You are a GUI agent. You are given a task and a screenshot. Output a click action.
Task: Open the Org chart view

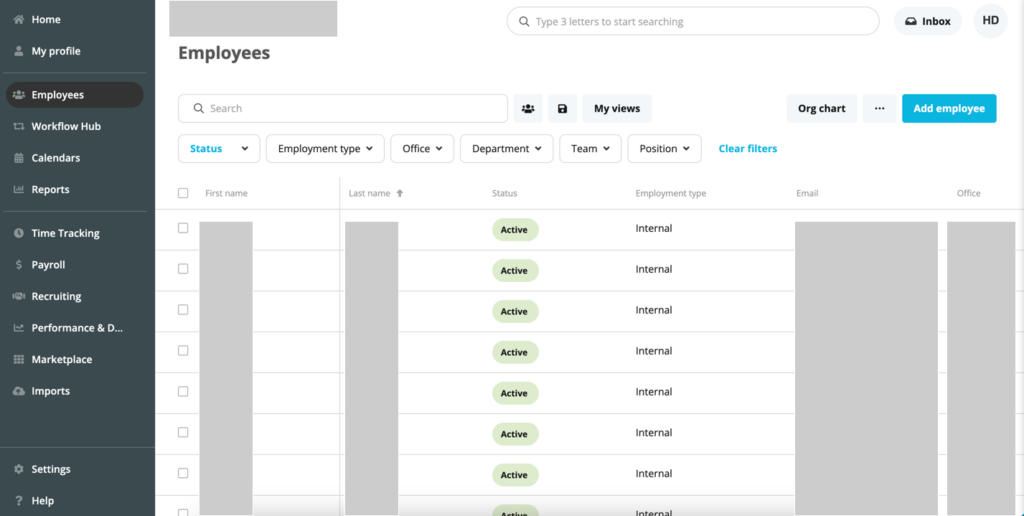(x=822, y=108)
